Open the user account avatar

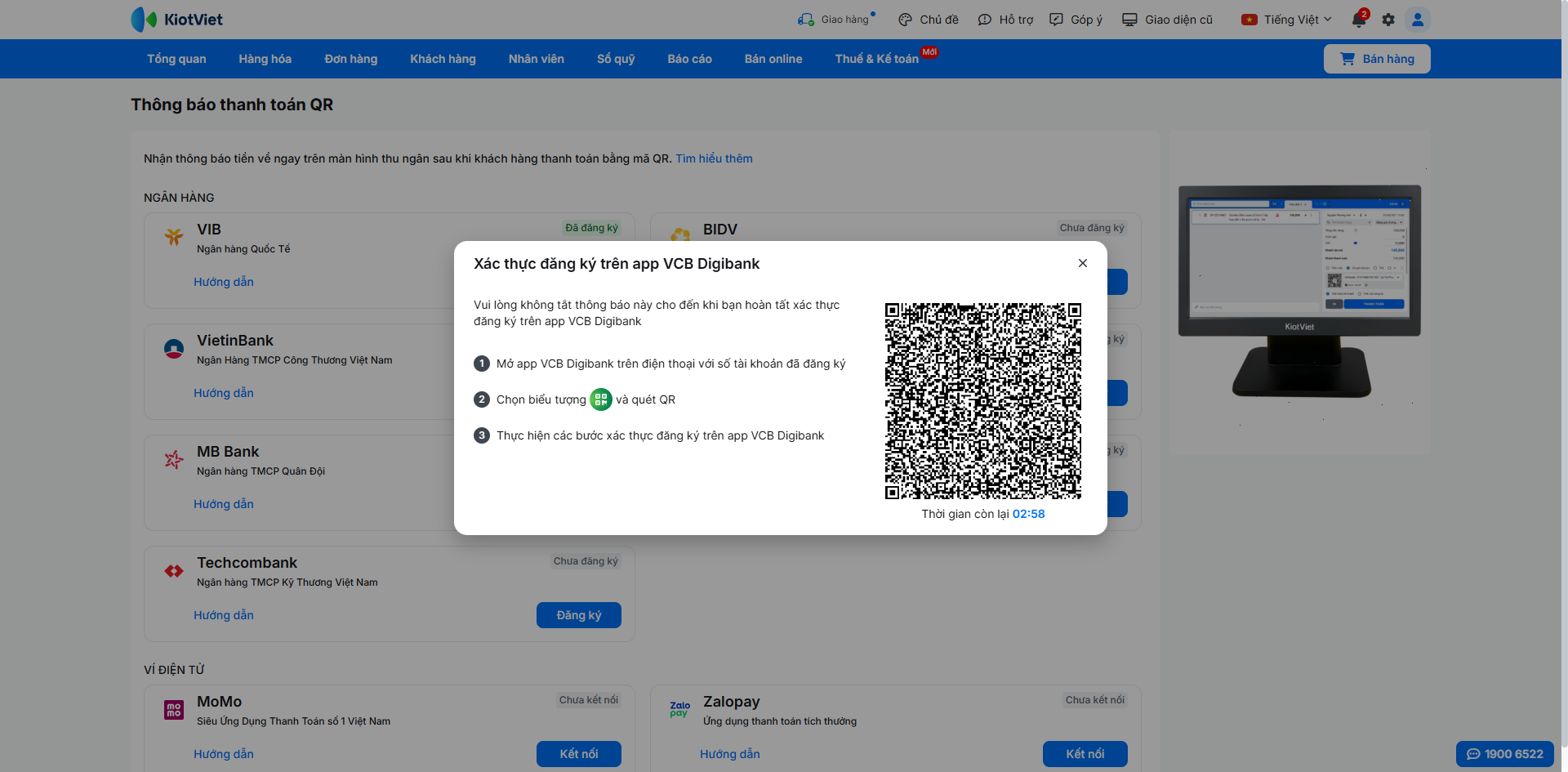pos(1418,20)
